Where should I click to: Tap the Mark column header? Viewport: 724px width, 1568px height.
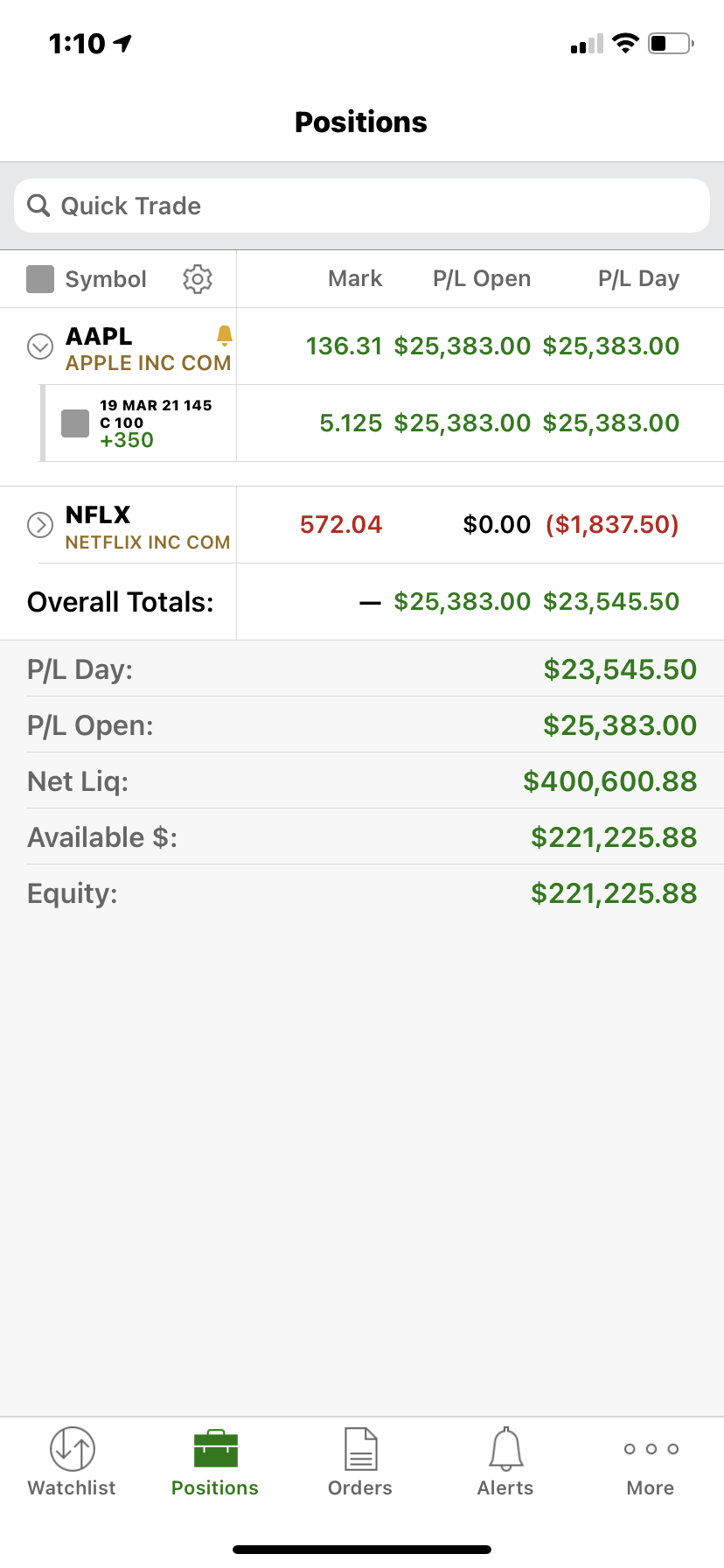coord(355,279)
